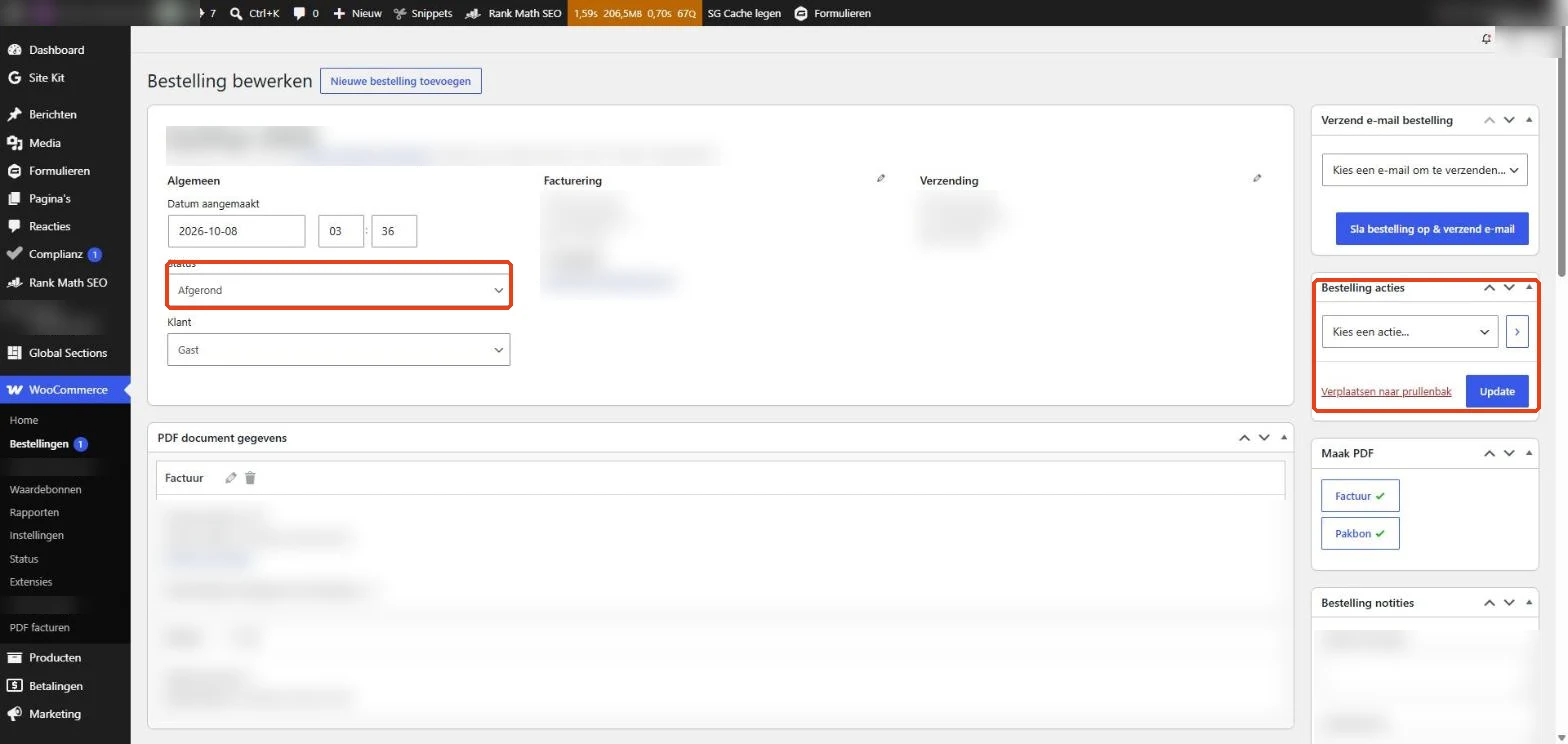Apply chosen order action arrow button
1568x744 pixels.
click(x=1517, y=332)
